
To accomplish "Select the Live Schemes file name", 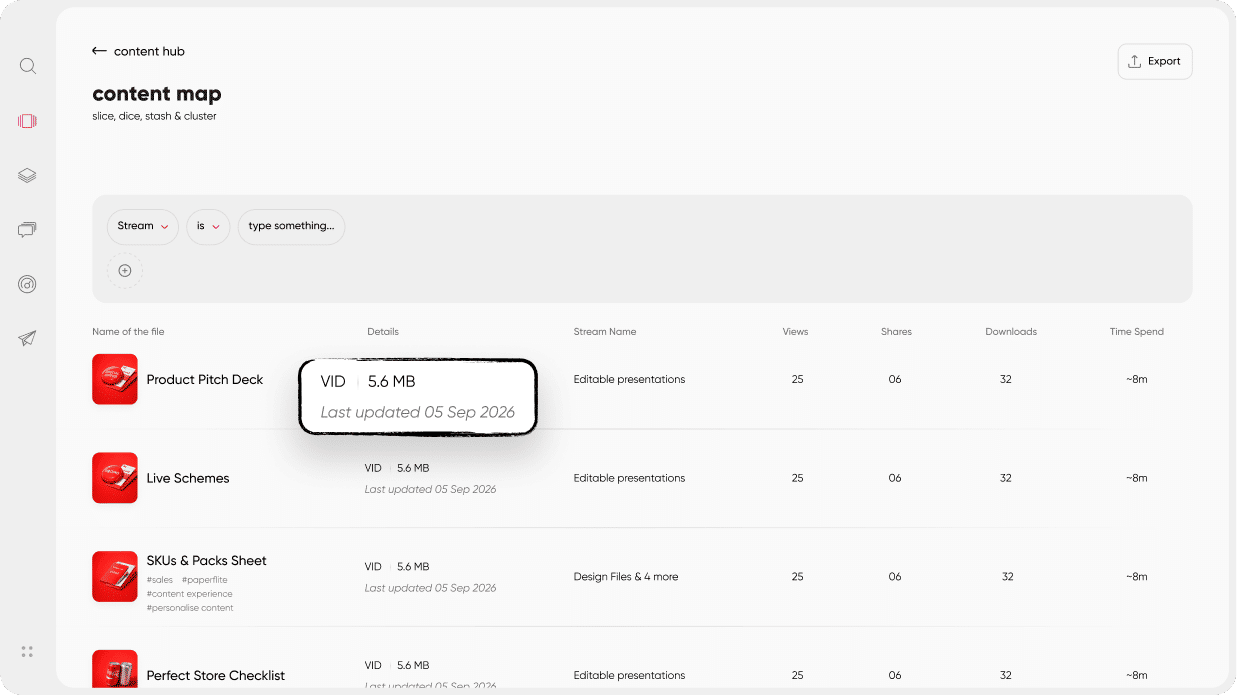I will pyautogui.click(x=188, y=478).
